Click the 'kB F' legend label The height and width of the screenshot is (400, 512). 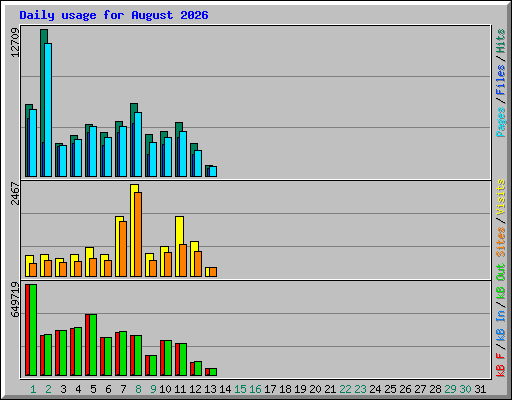click(x=500, y=365)
